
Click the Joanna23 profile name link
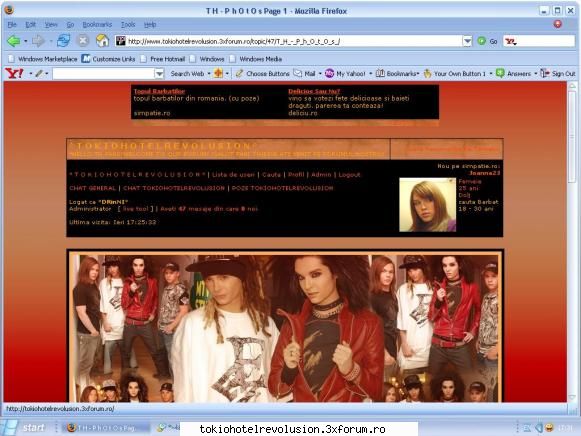point(485,173)
